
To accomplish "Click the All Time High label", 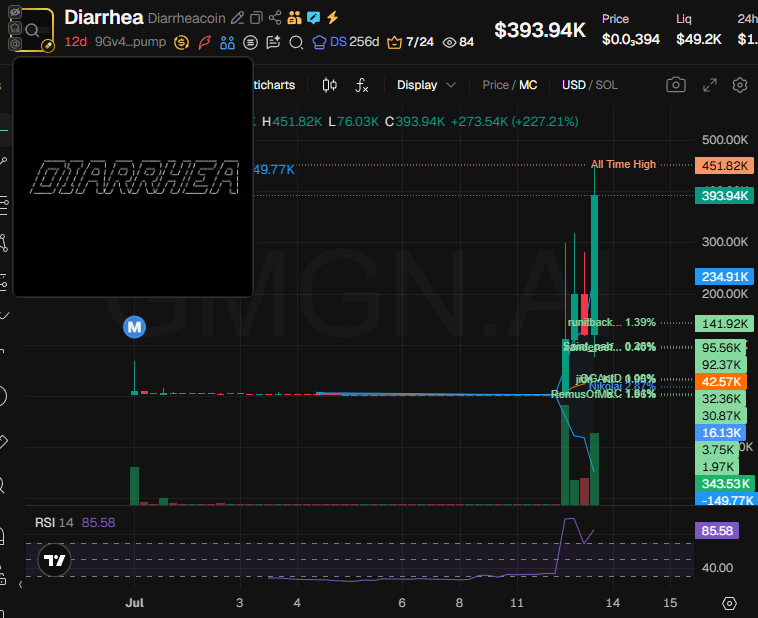I will click(624, 164).
